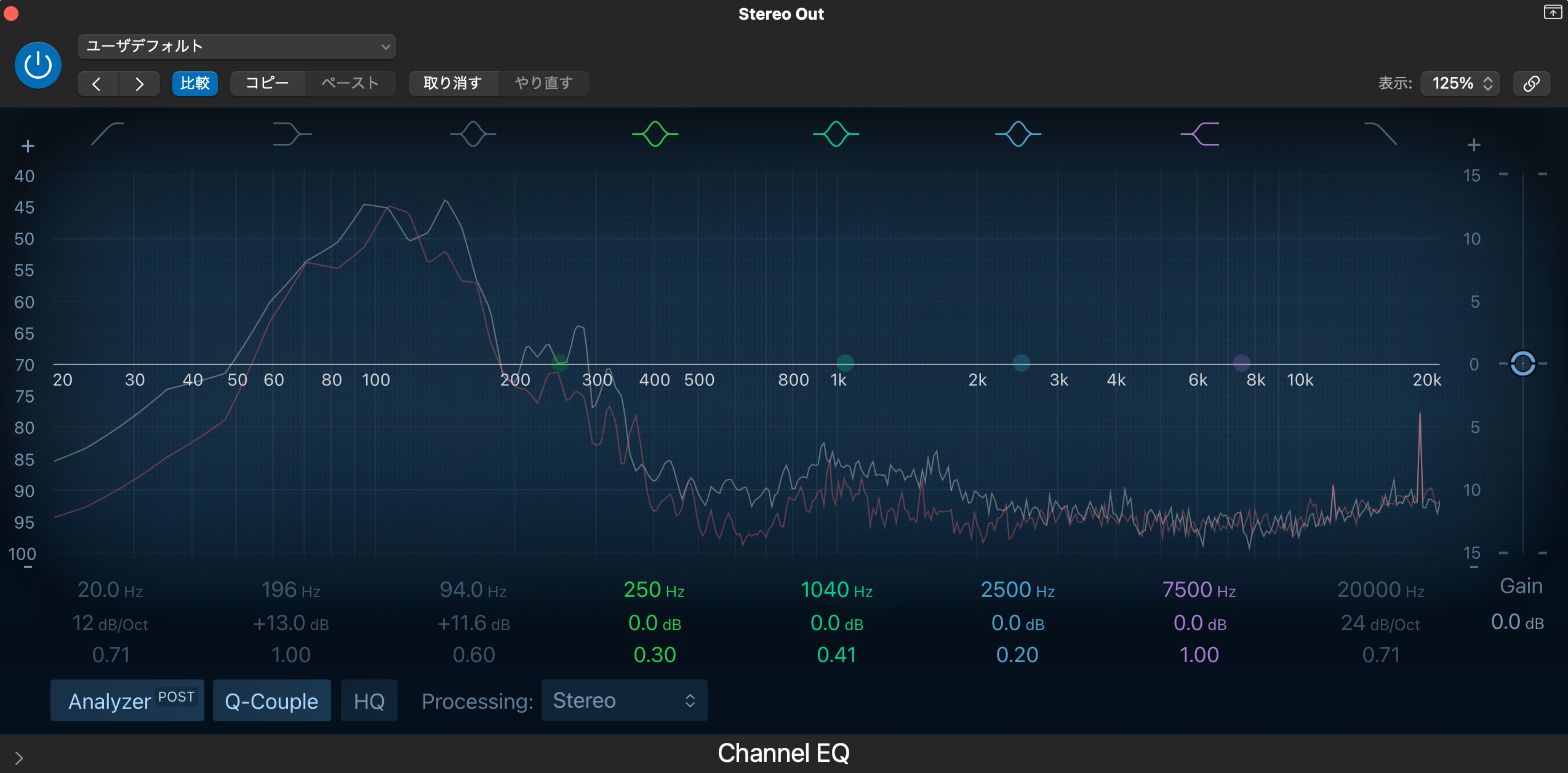Click the master Gain slider handle
1568x773 pixels.
[x=1522, y=364]
